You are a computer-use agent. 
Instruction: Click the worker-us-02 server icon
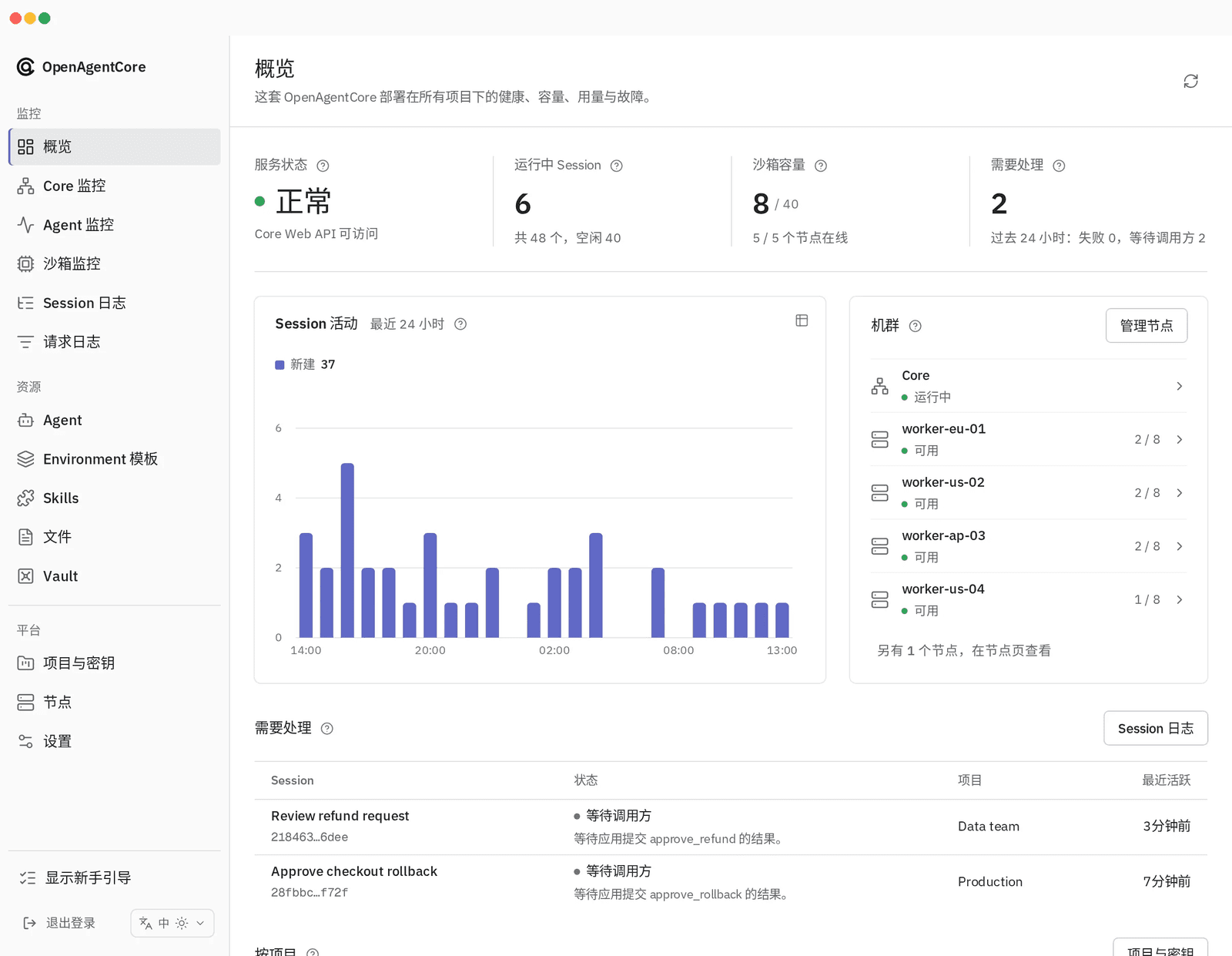pyautogui.click(x=879, y=493)
